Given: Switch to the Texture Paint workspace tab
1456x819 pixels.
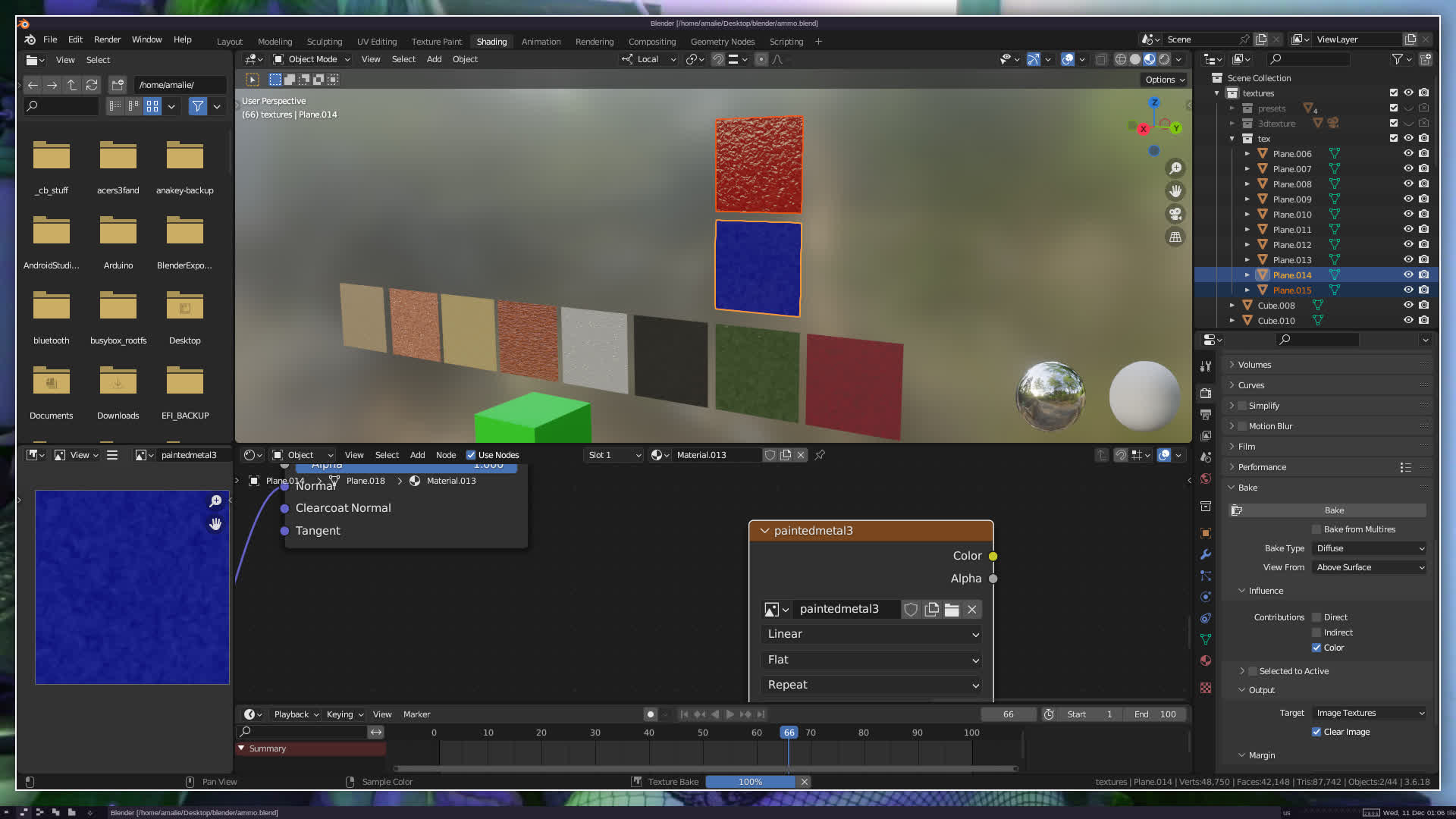Looking at the screenshot, I should pyautogui.click(x=436, y=42).
